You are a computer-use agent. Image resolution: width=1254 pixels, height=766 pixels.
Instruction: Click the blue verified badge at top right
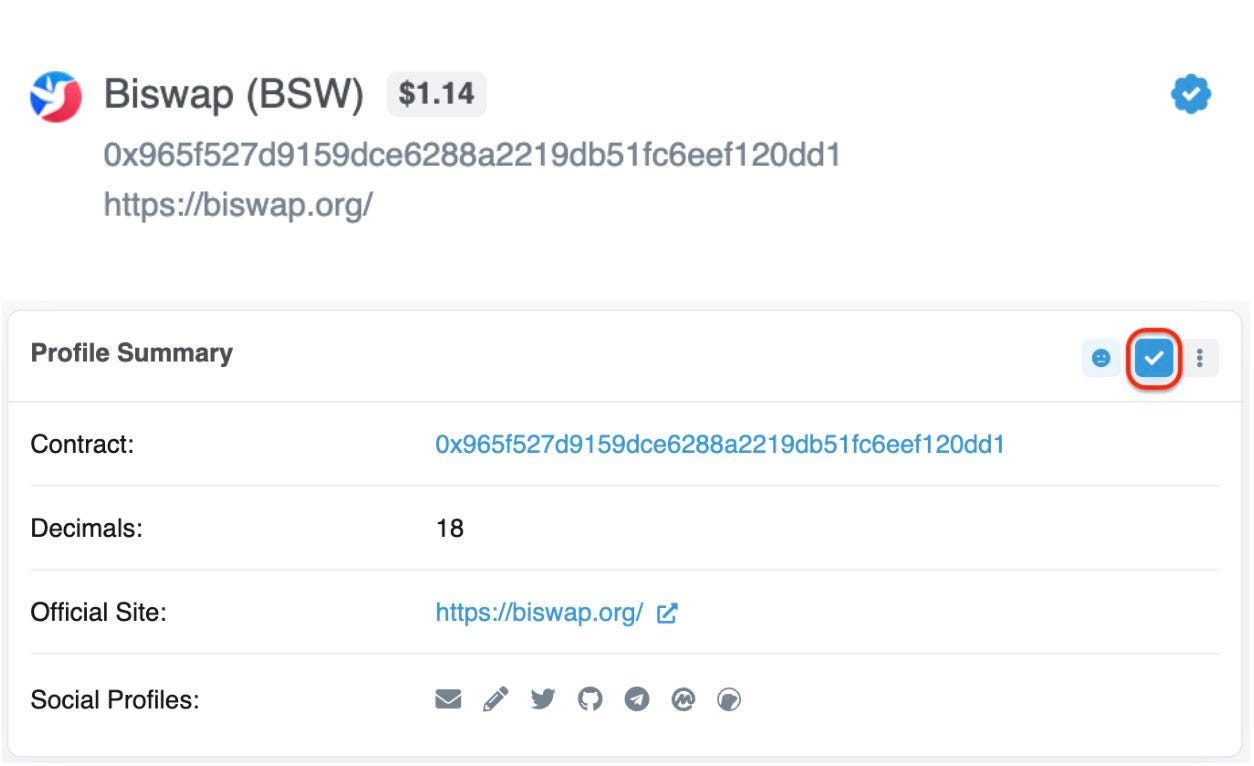click(x=1190, y=96)
